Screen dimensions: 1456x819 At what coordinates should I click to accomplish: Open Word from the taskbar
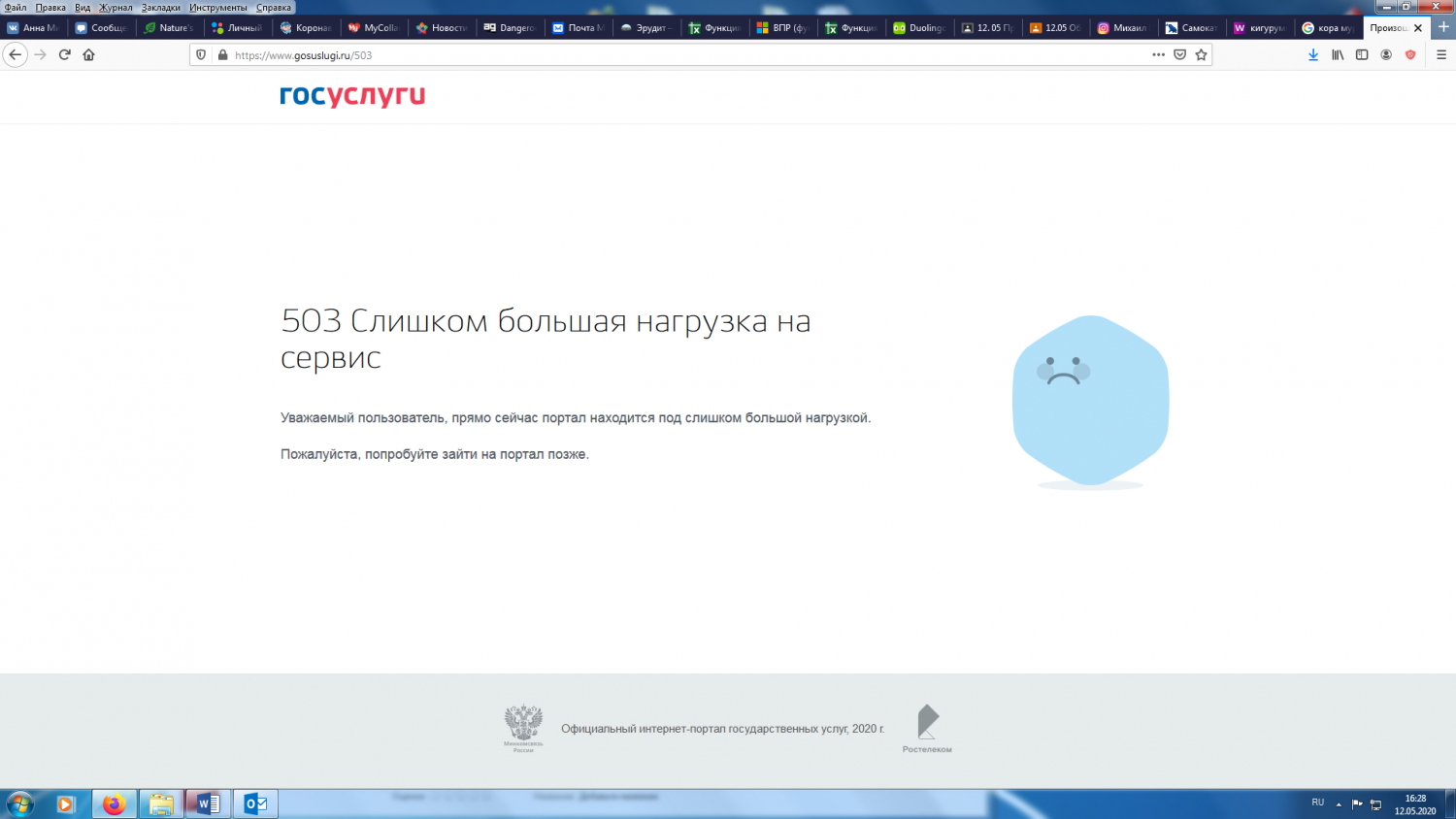click(208, 803)
